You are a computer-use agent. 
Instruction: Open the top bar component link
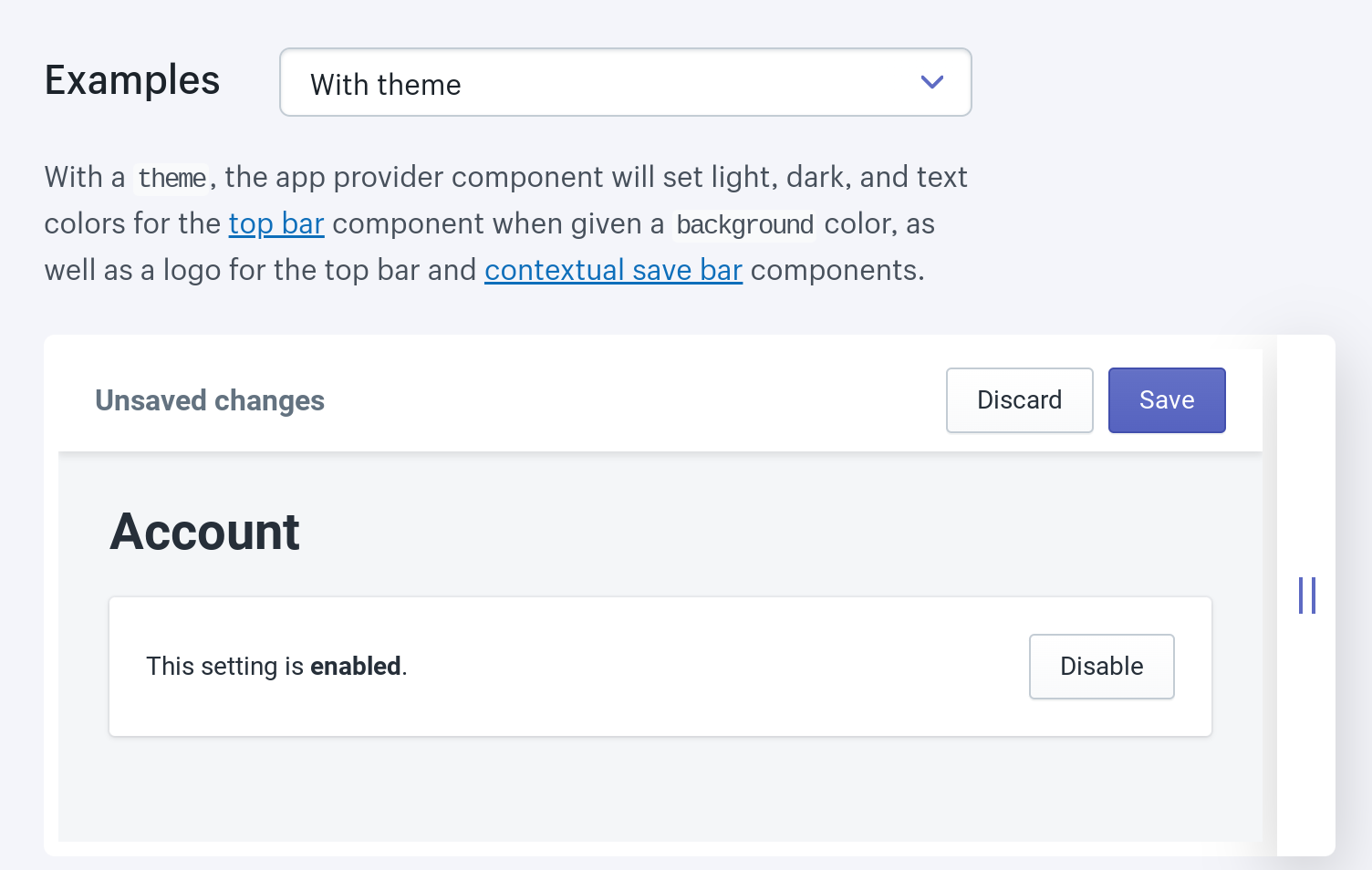point(275,223)
